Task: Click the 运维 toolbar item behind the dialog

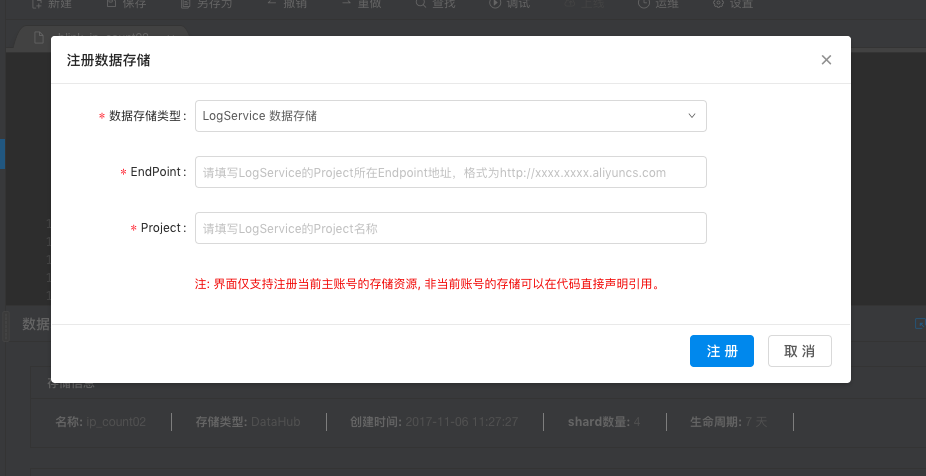Action: pos(658,4)
